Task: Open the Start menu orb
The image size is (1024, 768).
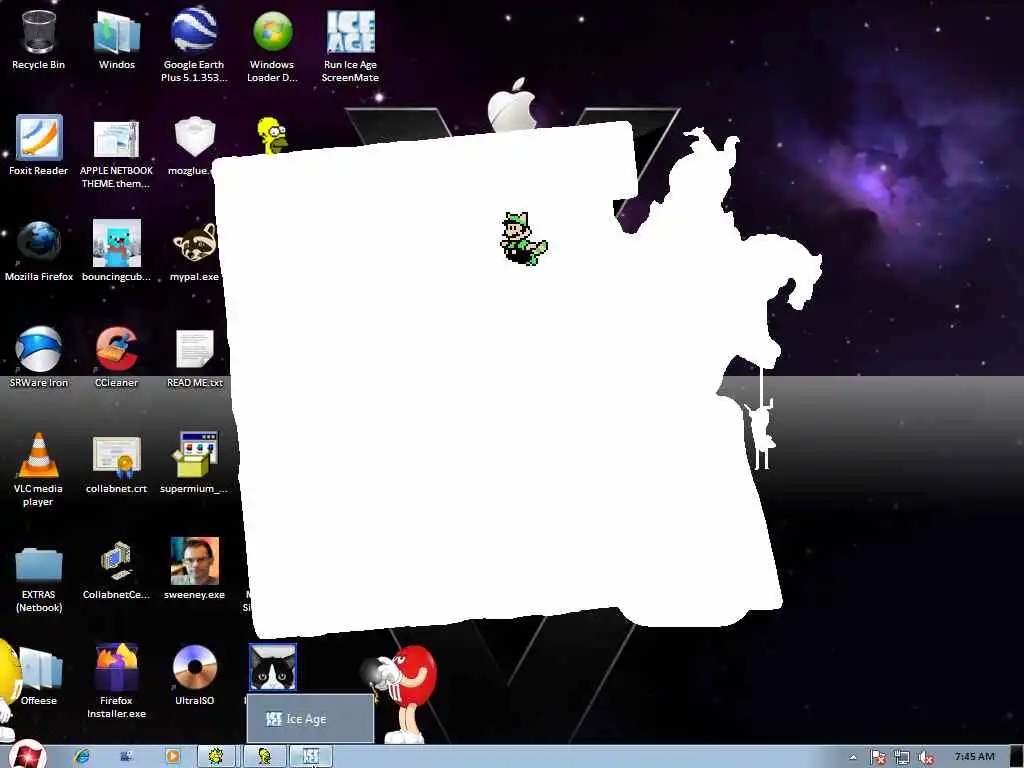Action: pyautogui.click(x=27, y=756)
